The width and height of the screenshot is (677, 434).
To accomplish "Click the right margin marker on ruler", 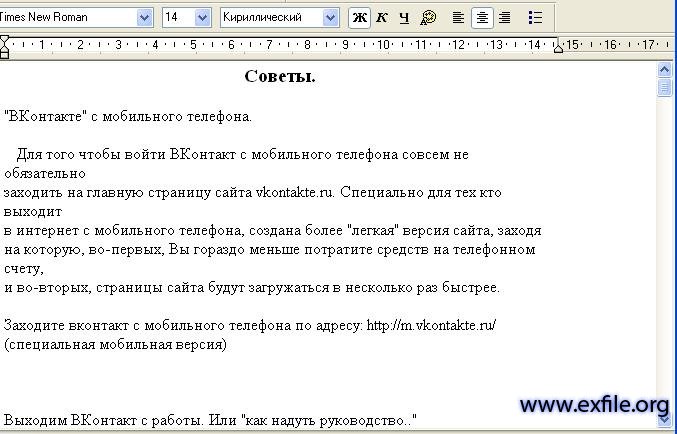I will click(558, 47).
